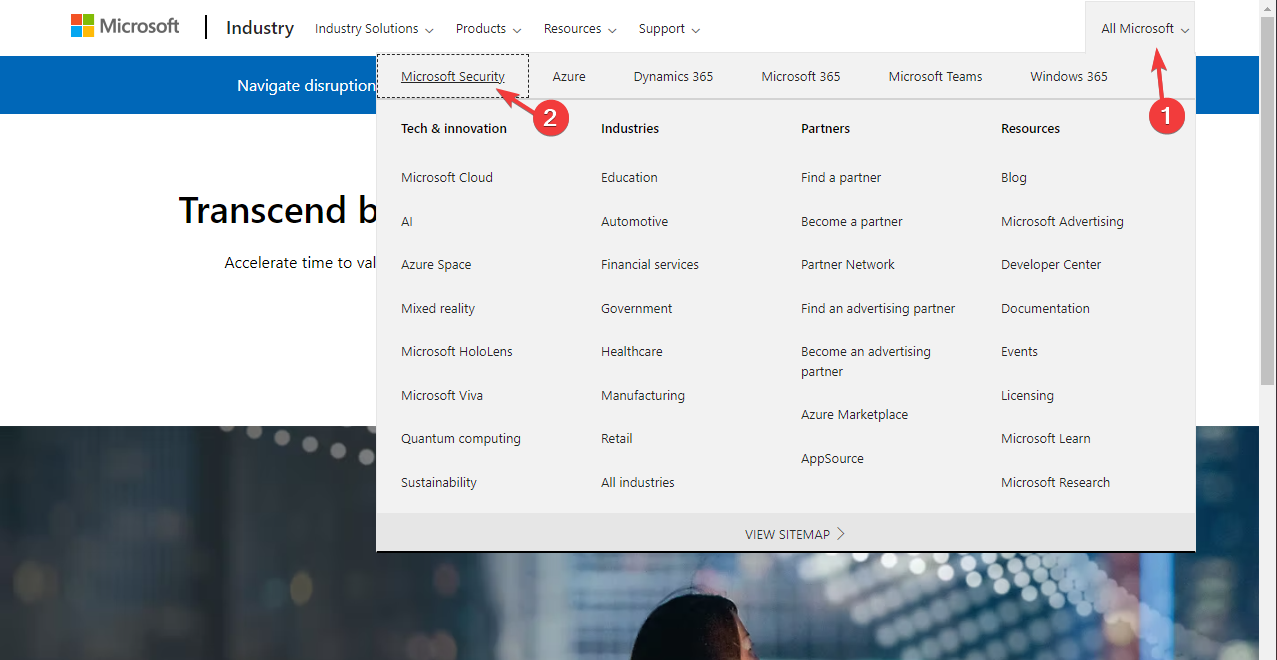Open Microsoft HoloLens link
The width and height of the screenshot is (1277, 660).
(457, 352)
